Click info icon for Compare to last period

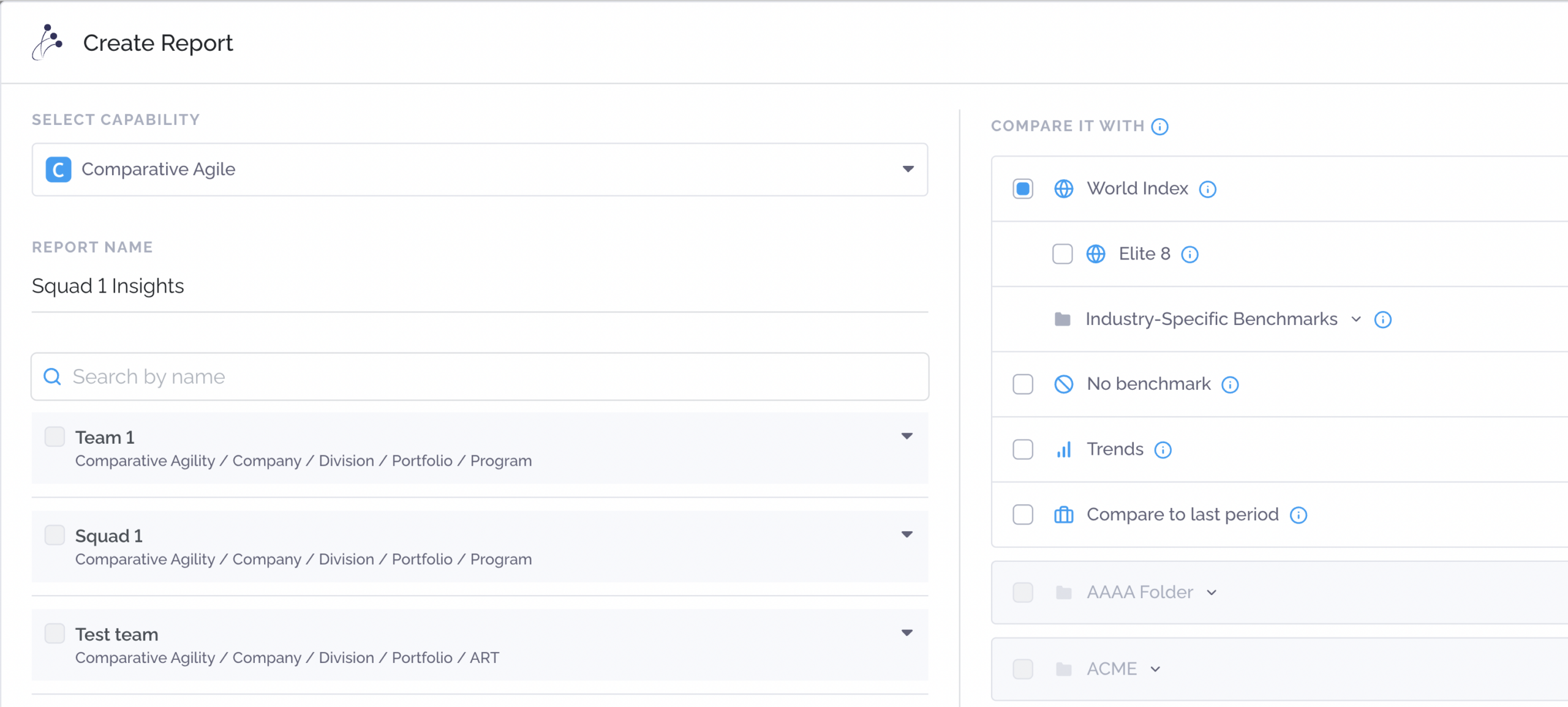tap(1298, 515)
